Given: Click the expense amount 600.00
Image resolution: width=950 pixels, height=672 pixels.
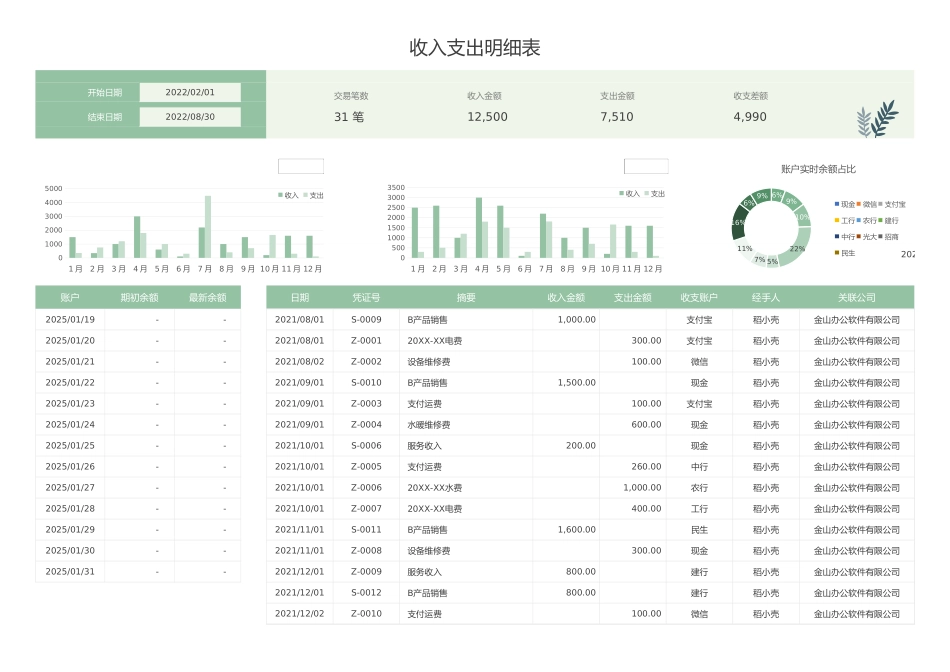Looking at the screenshot, I should point(633,425).
